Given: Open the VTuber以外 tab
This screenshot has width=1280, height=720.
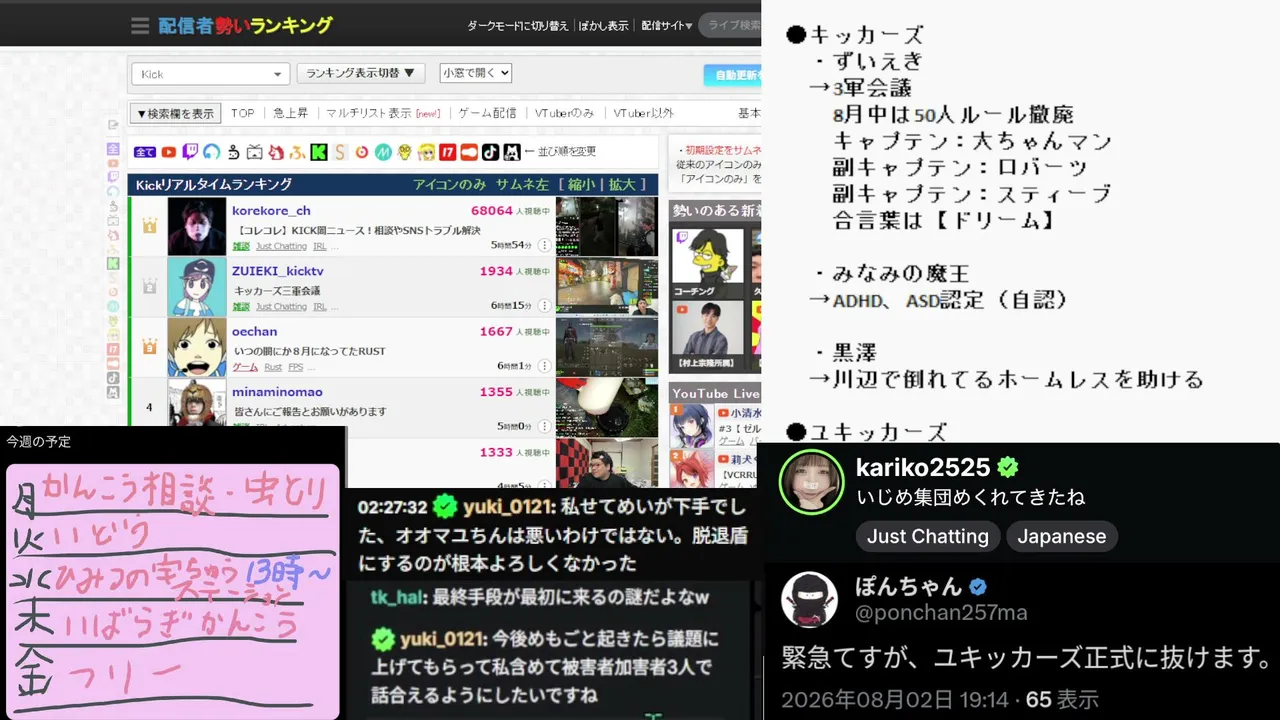Looking at the screenshot, I should [x=643, y=114].
